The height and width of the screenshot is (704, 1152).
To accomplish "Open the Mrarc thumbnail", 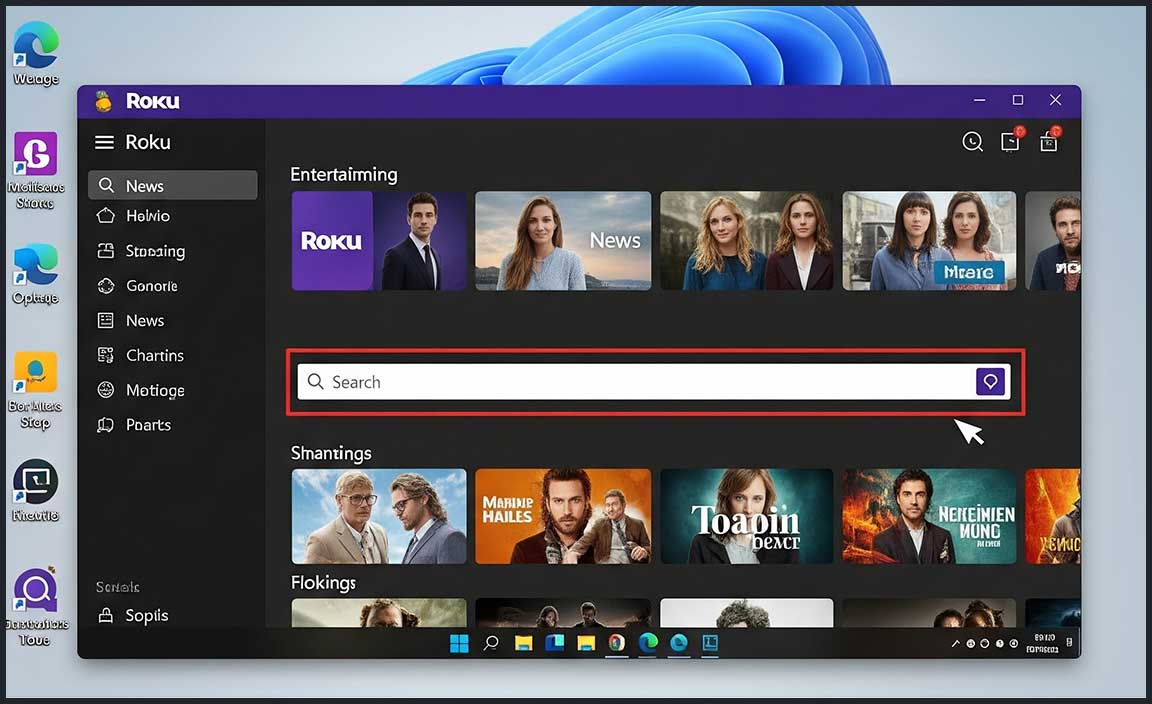I will [929, 241].
